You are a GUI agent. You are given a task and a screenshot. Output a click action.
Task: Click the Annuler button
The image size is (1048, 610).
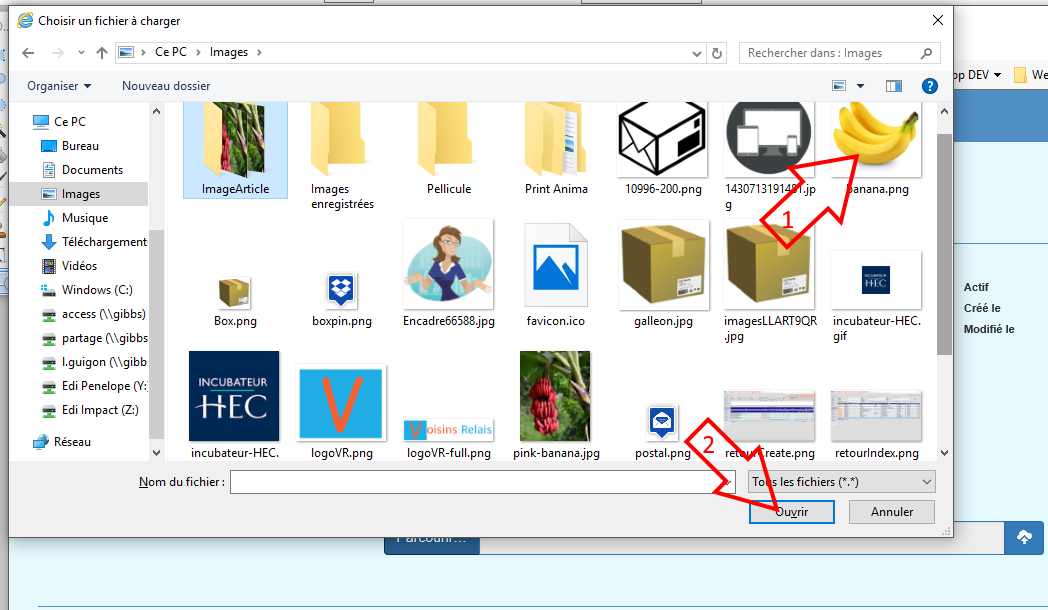[x=891, y=512]
